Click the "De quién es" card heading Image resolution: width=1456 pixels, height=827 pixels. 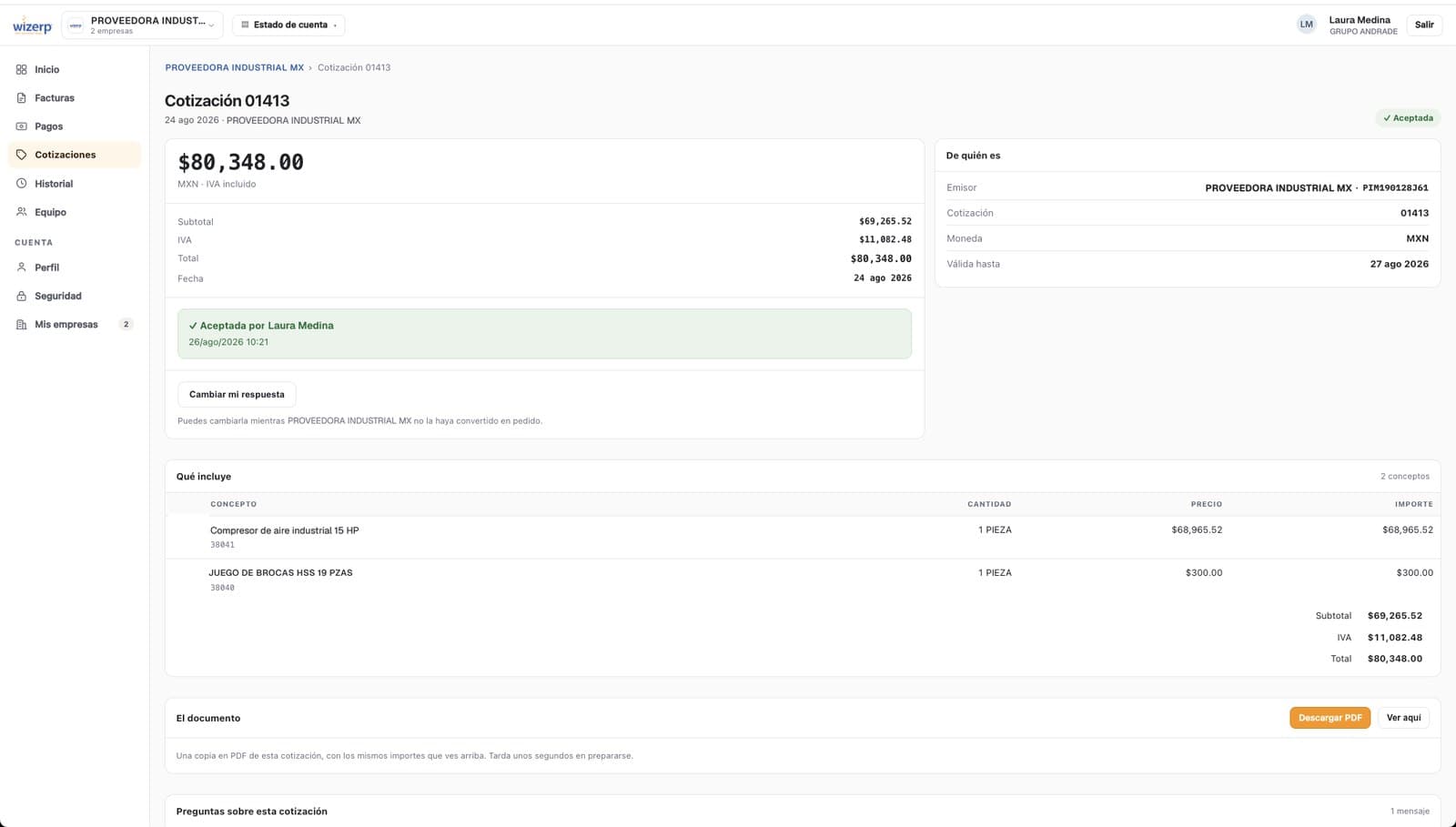coord(973,156)
